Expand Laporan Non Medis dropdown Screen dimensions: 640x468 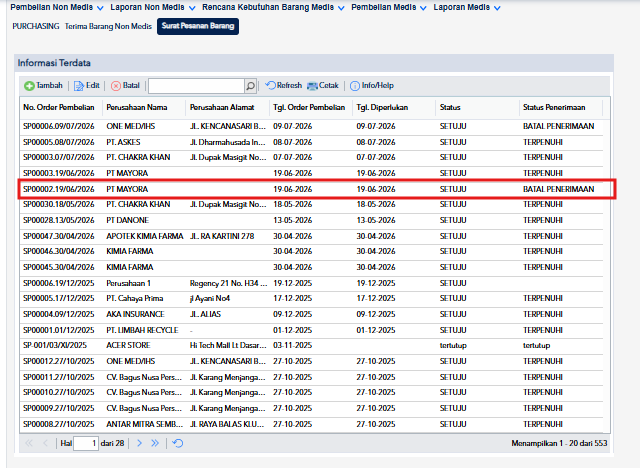(x=153, y=7)
